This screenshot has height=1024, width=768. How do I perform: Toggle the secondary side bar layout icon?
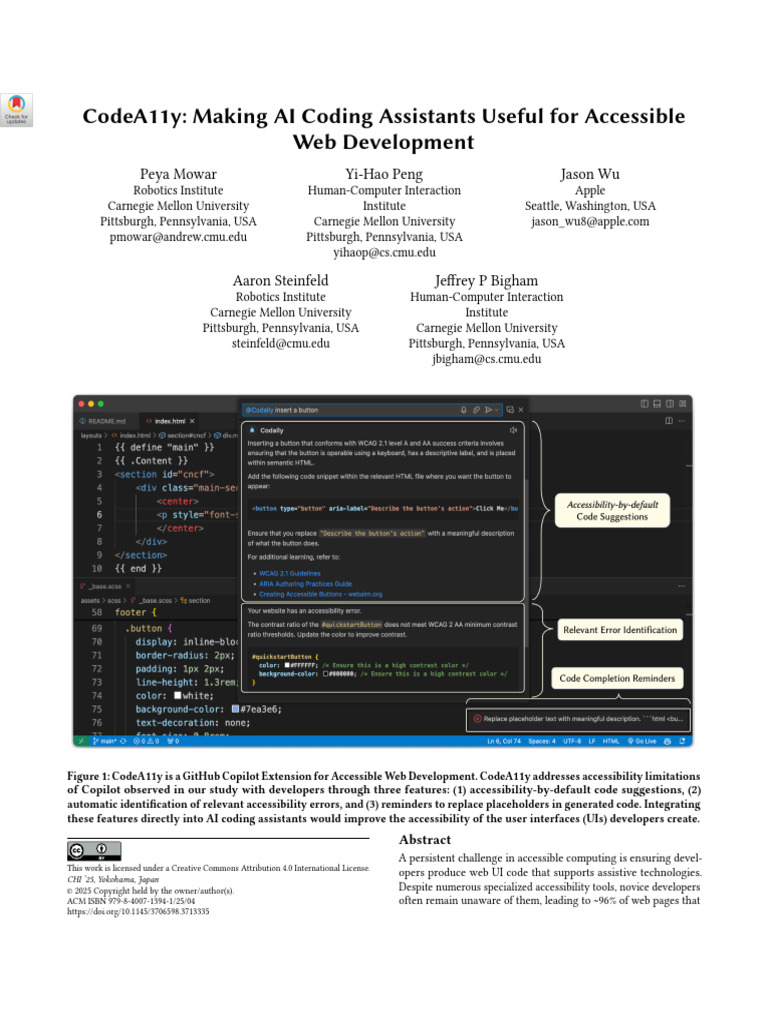click(x=670, y=404)
